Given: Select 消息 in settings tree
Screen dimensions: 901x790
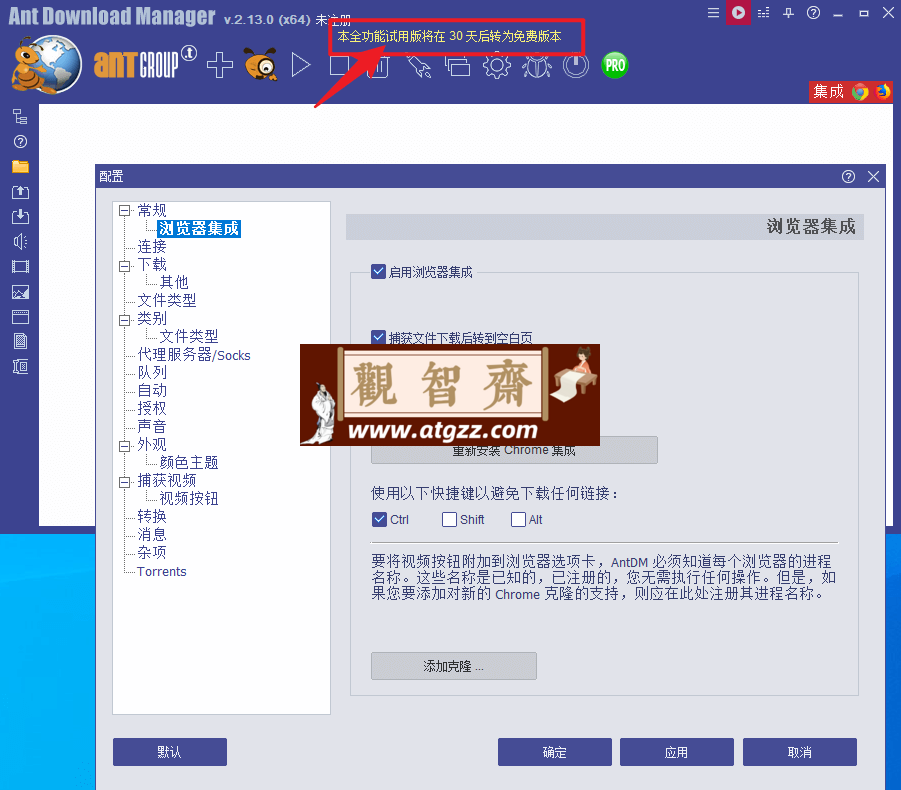Looking at the screenshot, I should point(152,534).
